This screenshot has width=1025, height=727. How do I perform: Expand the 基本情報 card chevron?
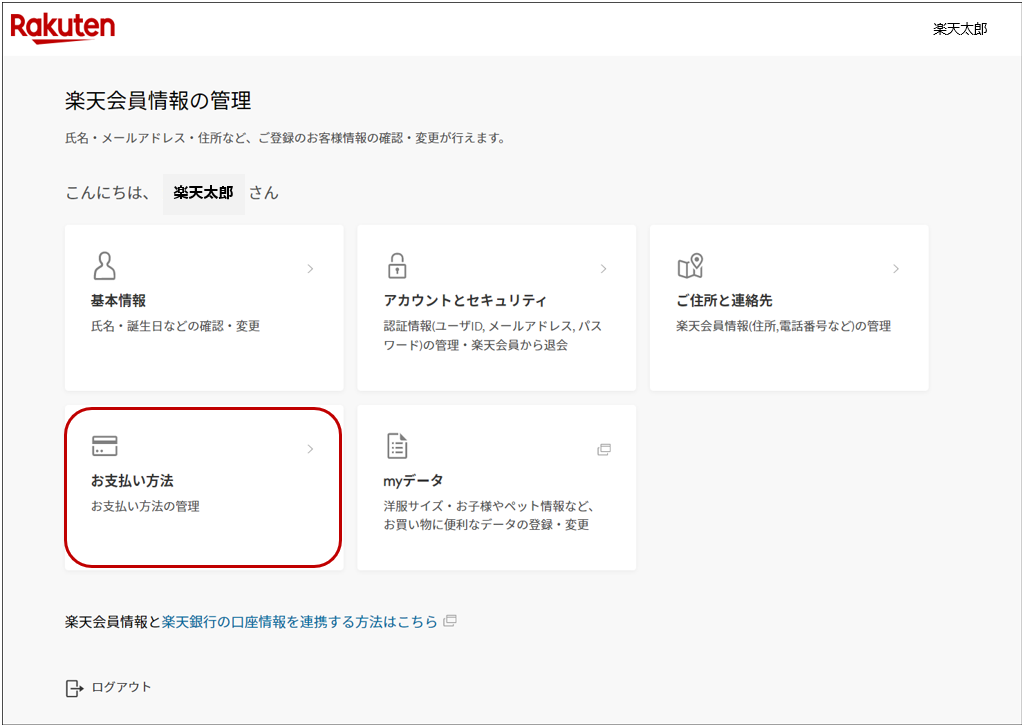click(x=311, y=269)
